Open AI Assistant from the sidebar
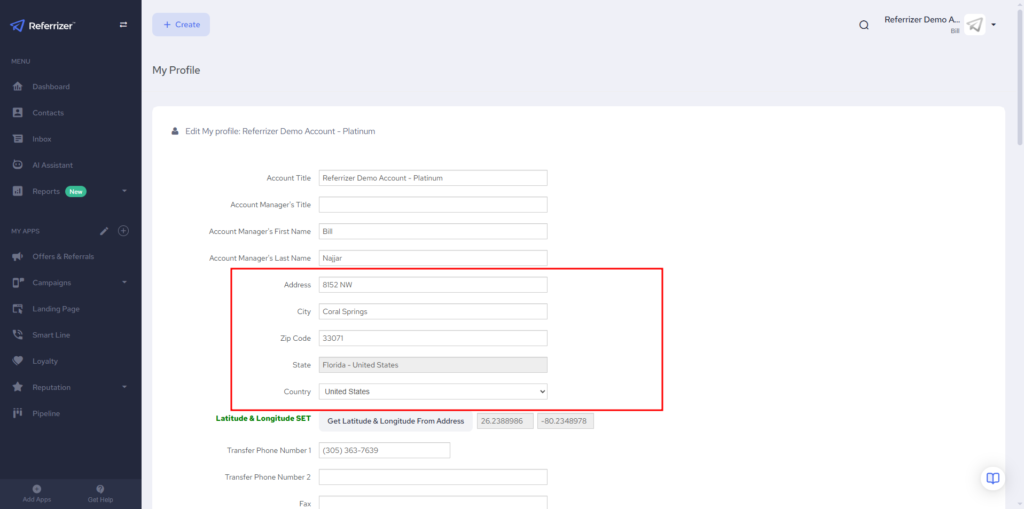 (52, 165)
